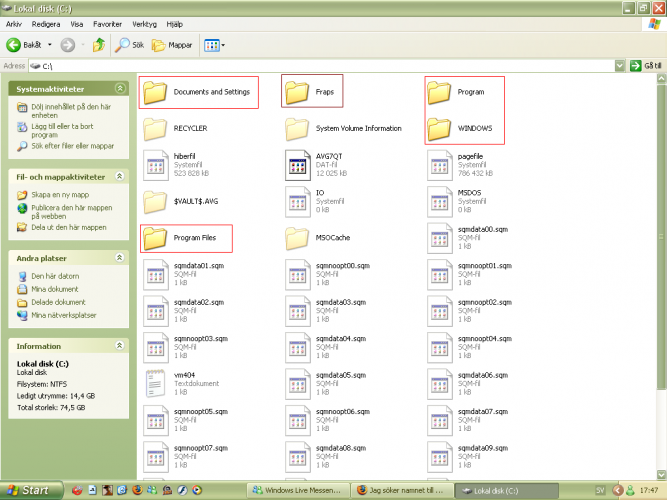Viewport: 667px width, 500px height.
Task: Open the address bar dropdown arrow
Action: tap(621, 66)
